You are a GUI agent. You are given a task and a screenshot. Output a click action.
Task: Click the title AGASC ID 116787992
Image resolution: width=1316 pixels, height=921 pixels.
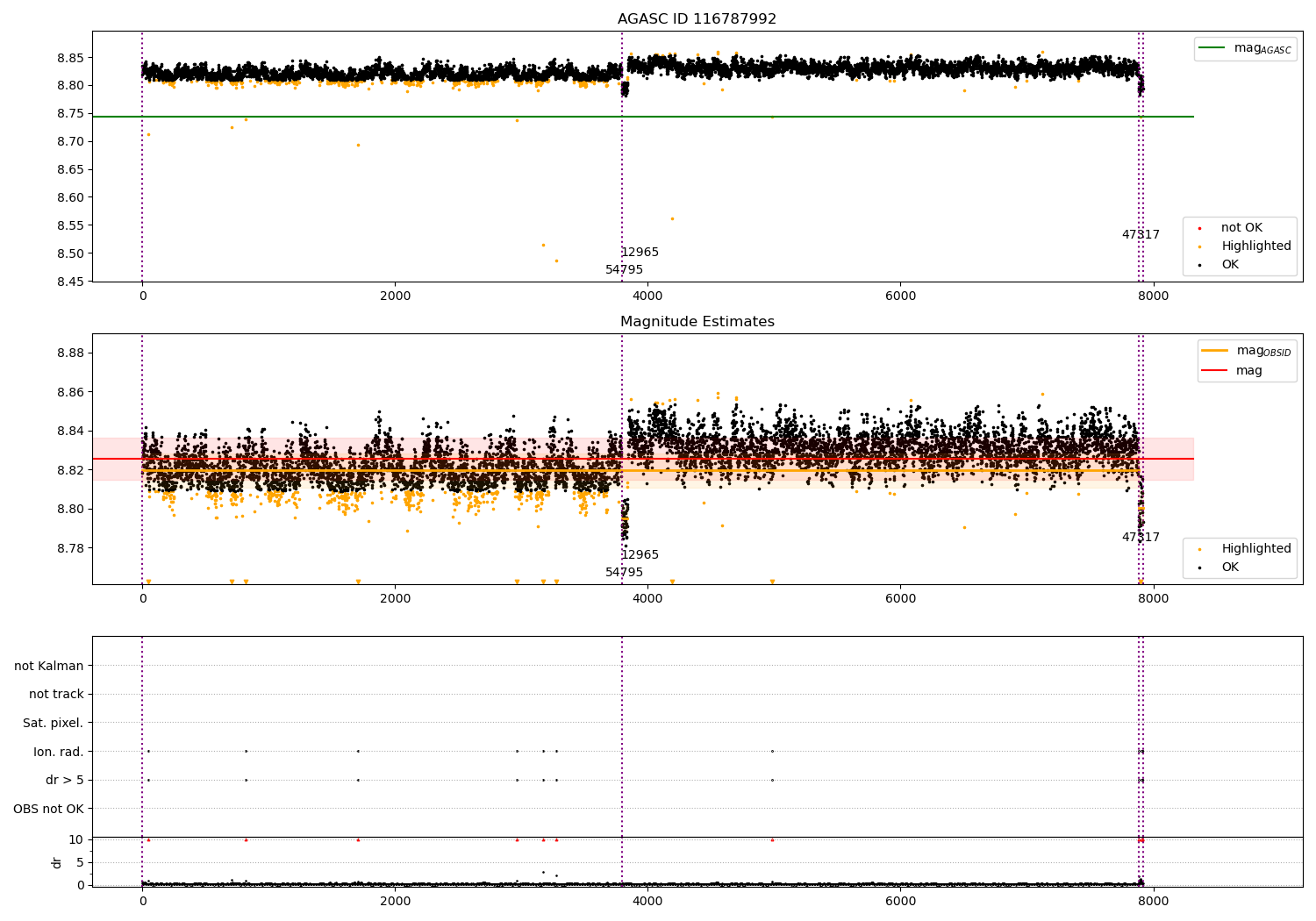[697, 18]
